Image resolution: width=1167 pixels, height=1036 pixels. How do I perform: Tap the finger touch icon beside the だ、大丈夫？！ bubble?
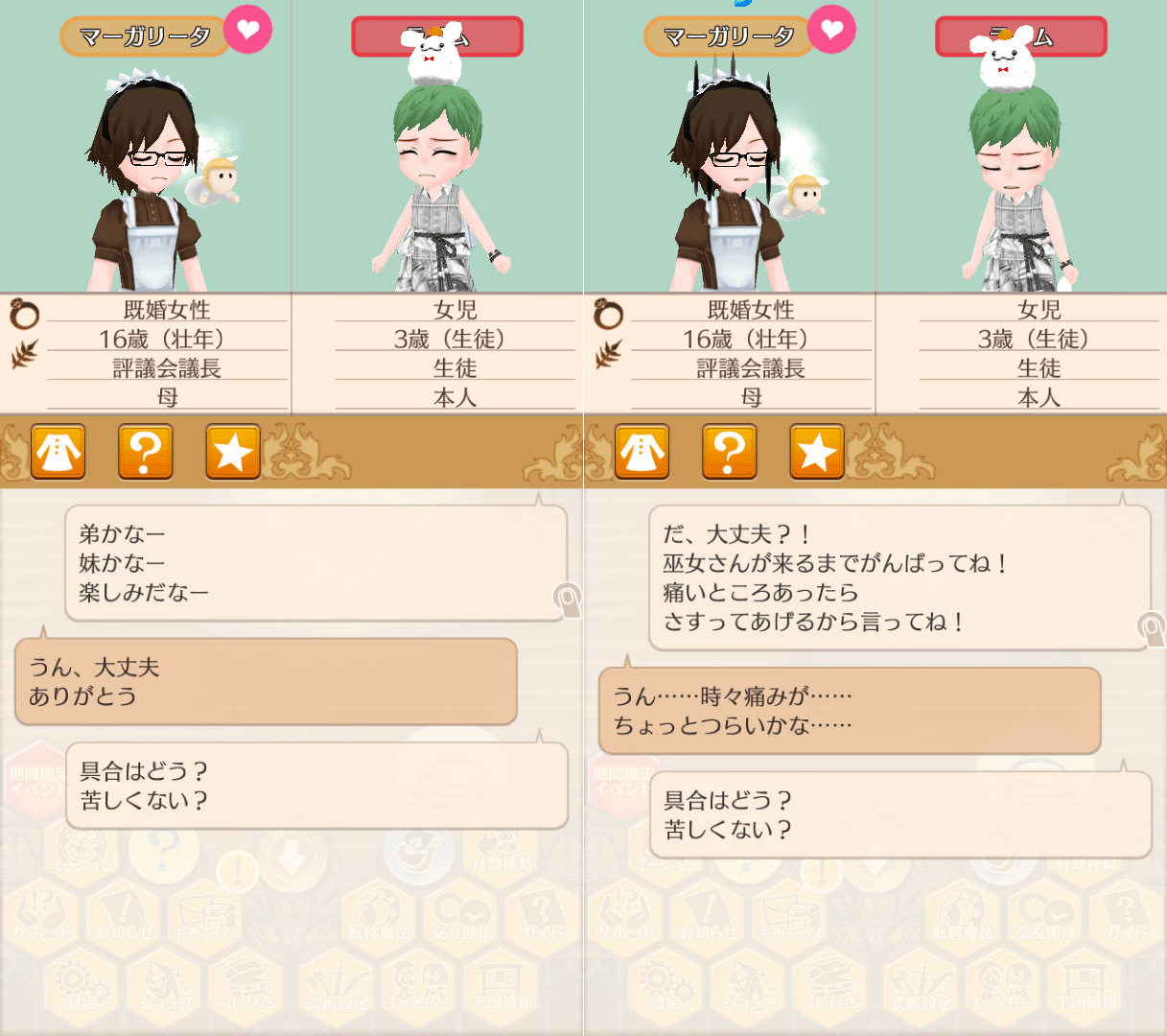point(1152,629)
